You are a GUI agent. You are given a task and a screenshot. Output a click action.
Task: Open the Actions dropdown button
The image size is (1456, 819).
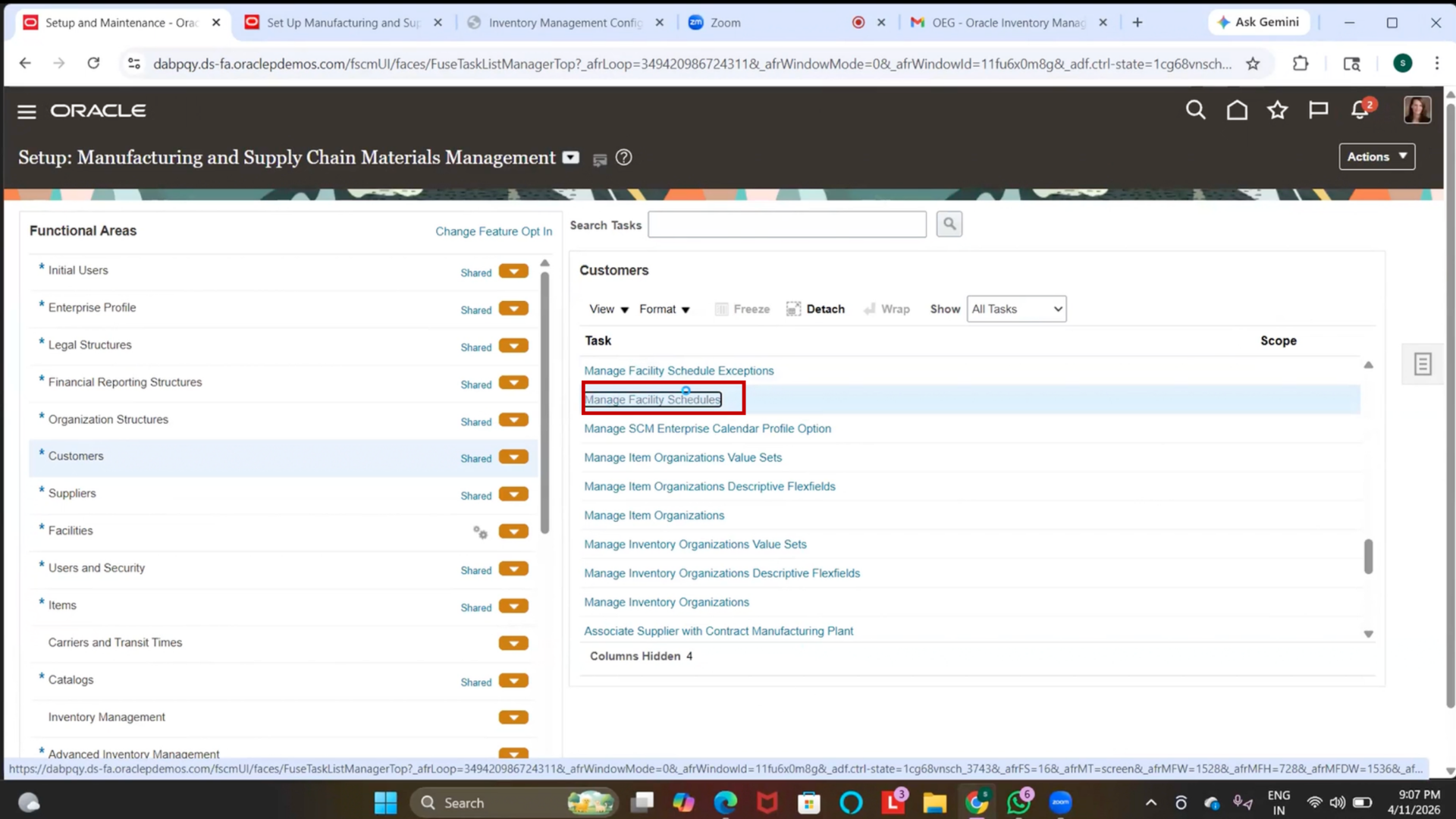click(x=1376, y=157)
